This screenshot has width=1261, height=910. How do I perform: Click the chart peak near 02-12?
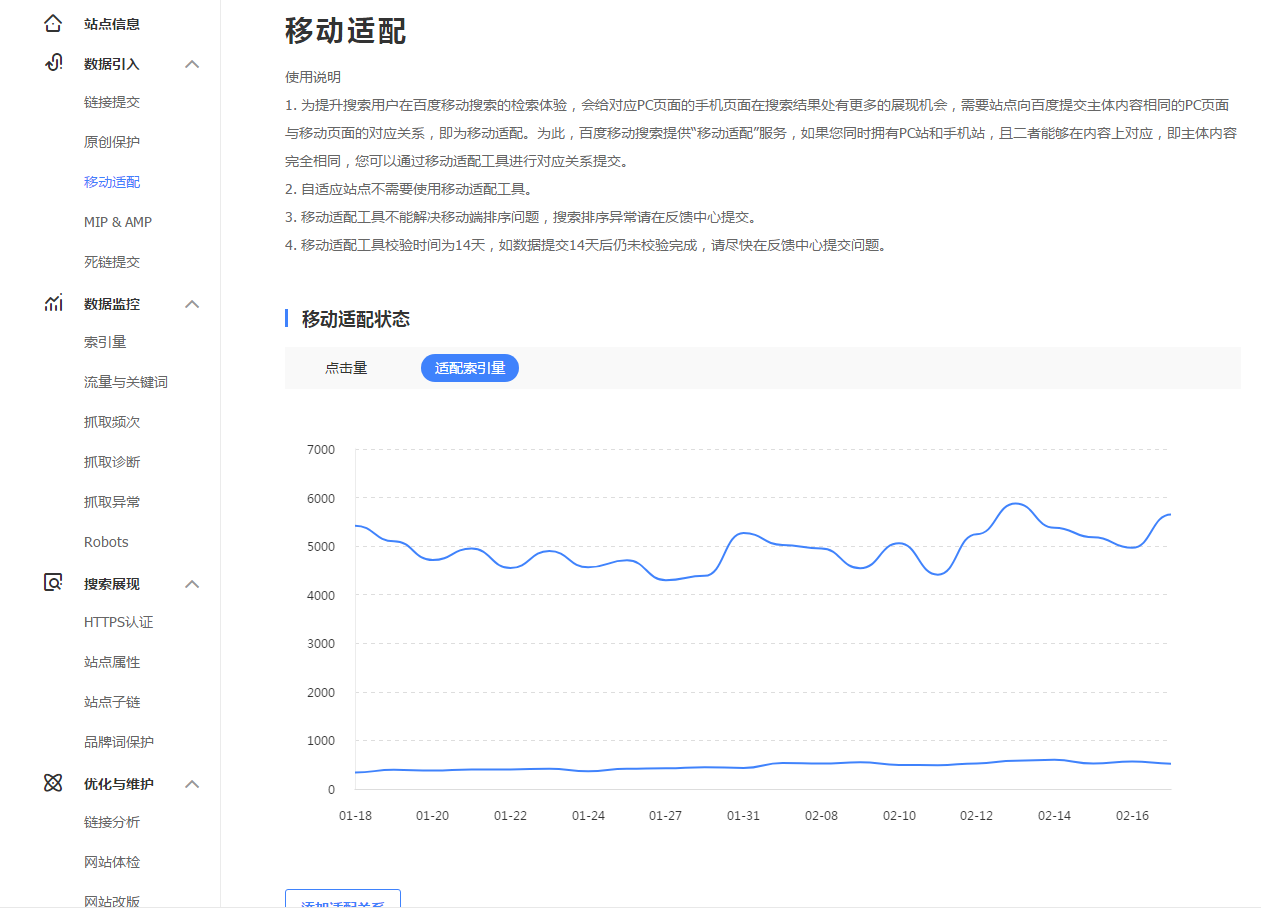[1015, 505]
